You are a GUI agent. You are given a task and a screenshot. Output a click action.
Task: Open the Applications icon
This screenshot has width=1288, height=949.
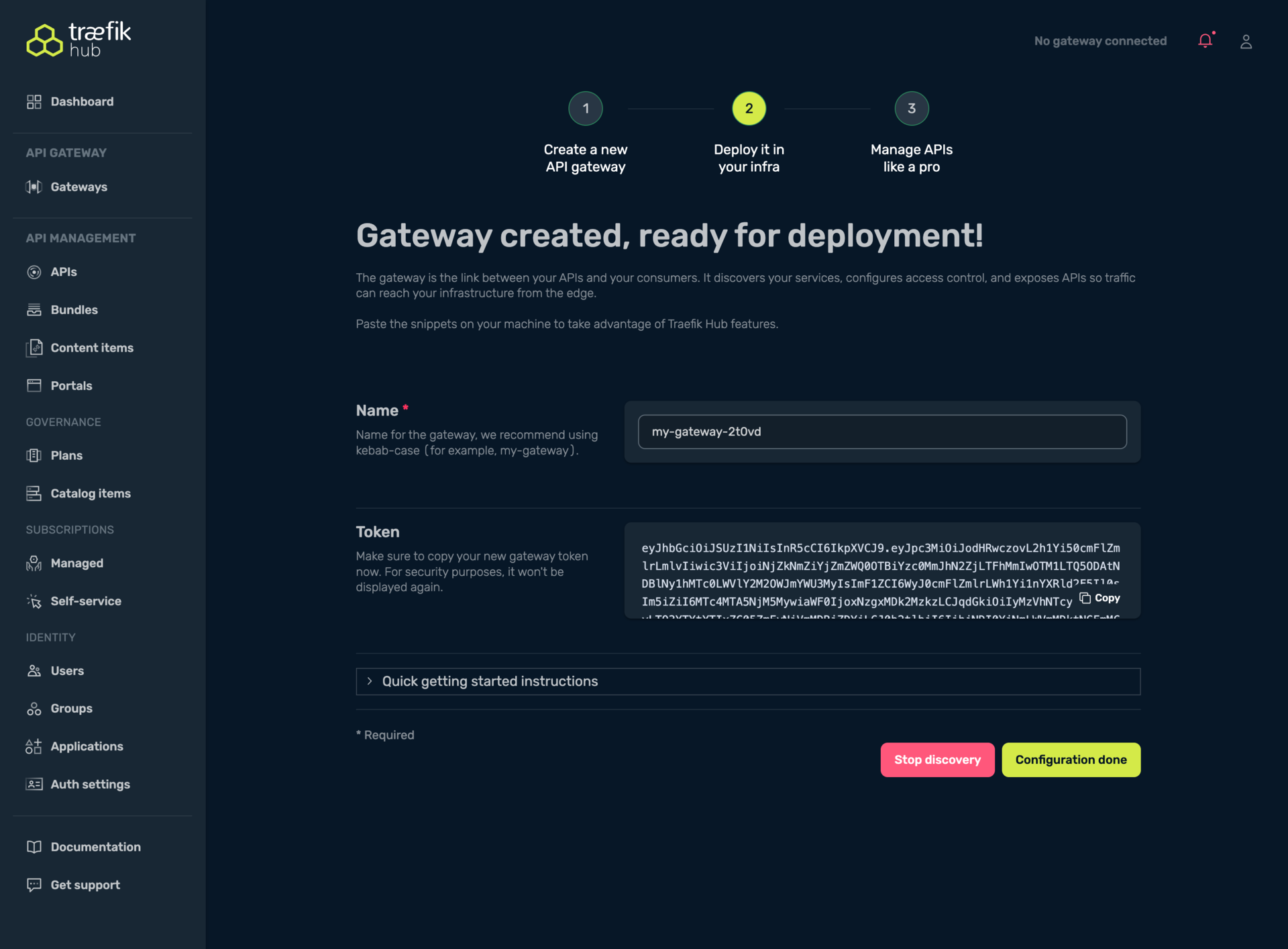click(x=34, y=746)
